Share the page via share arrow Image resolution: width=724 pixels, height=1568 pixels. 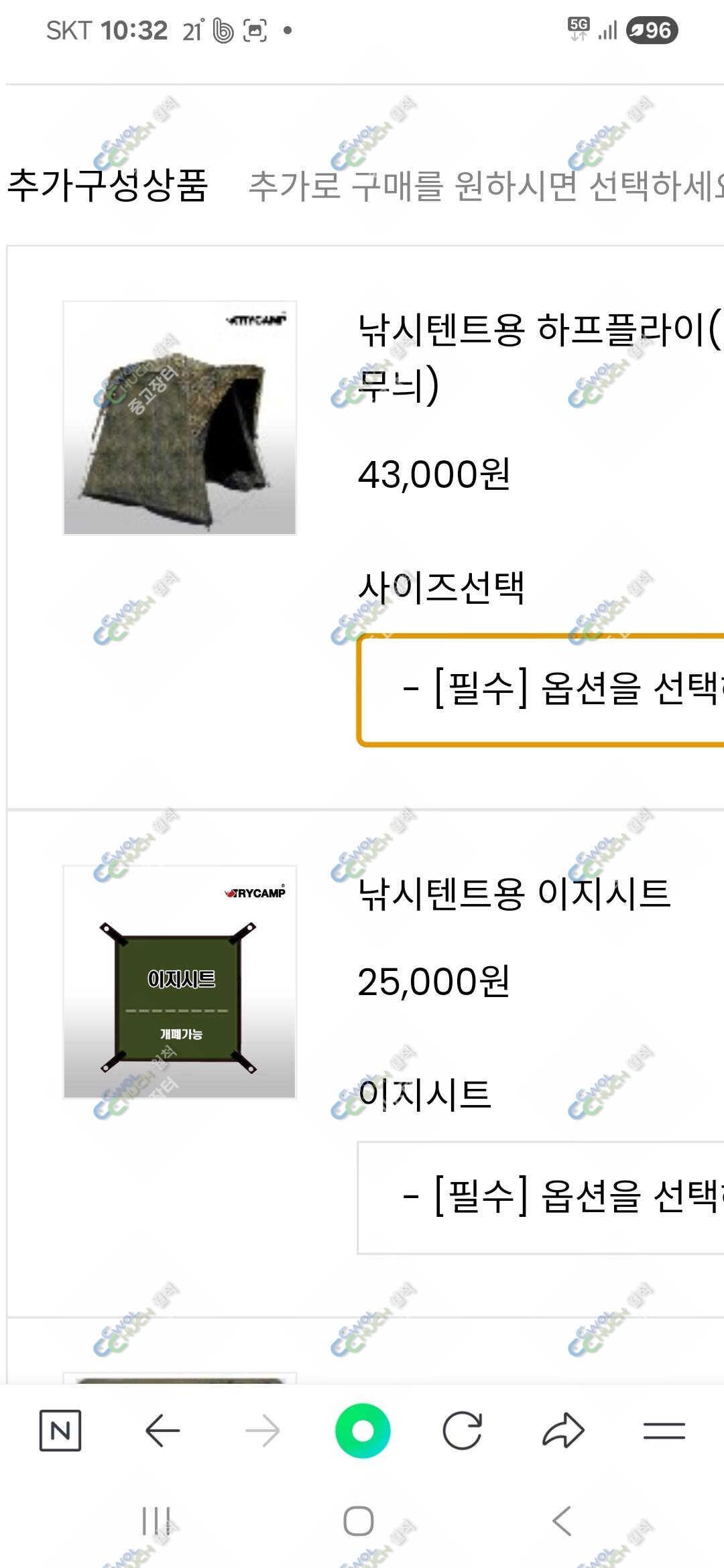pos(563,1431)
